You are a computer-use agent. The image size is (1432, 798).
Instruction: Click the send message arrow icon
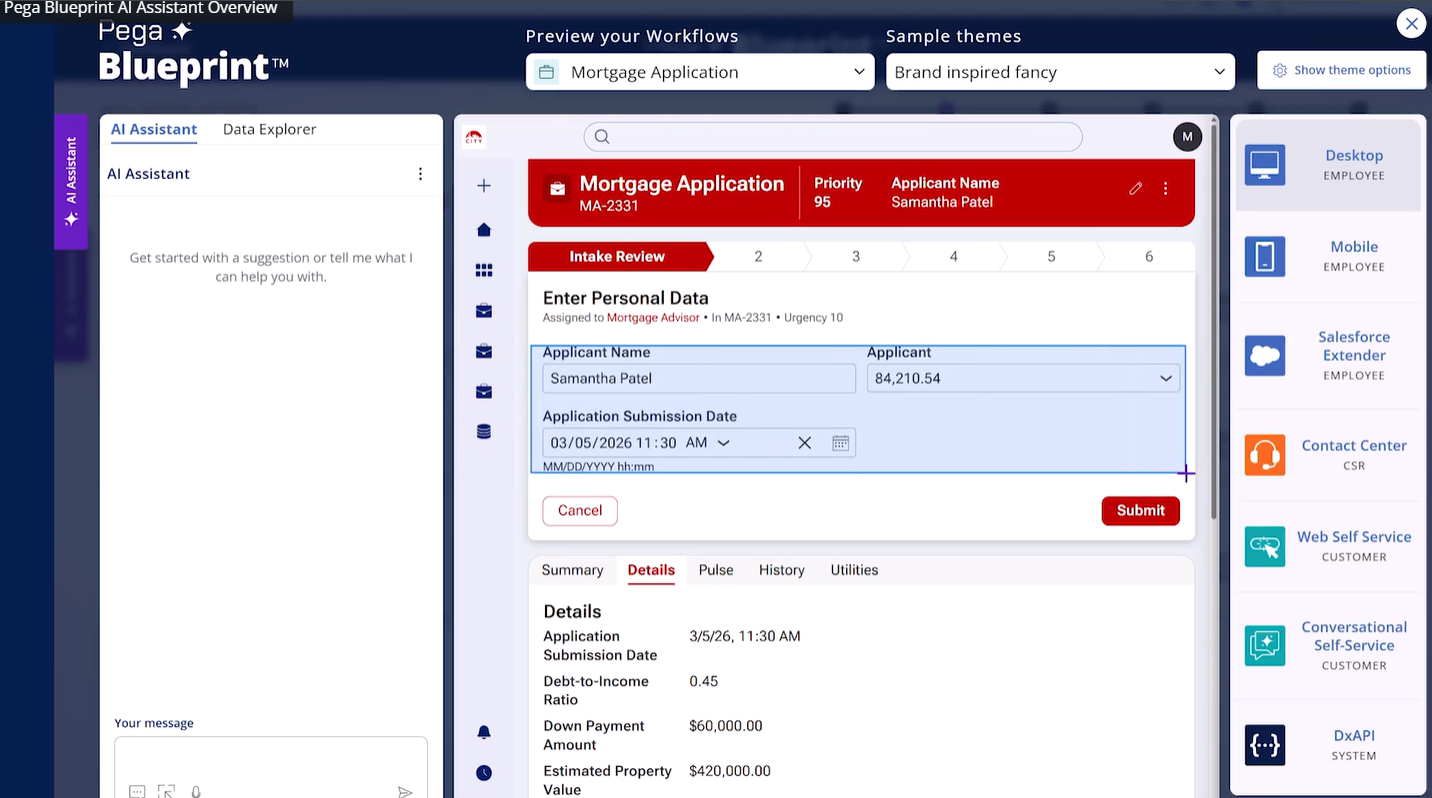pos(405,792)
